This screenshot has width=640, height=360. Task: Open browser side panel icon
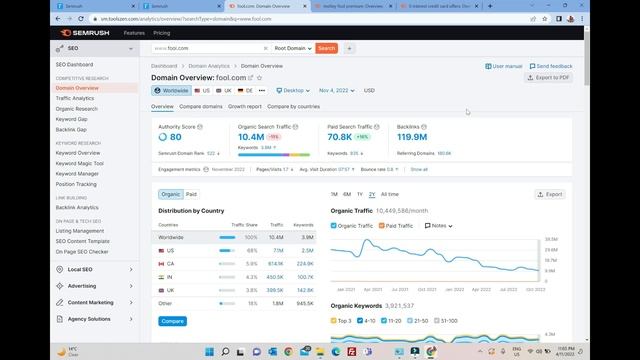pos(559,19)
